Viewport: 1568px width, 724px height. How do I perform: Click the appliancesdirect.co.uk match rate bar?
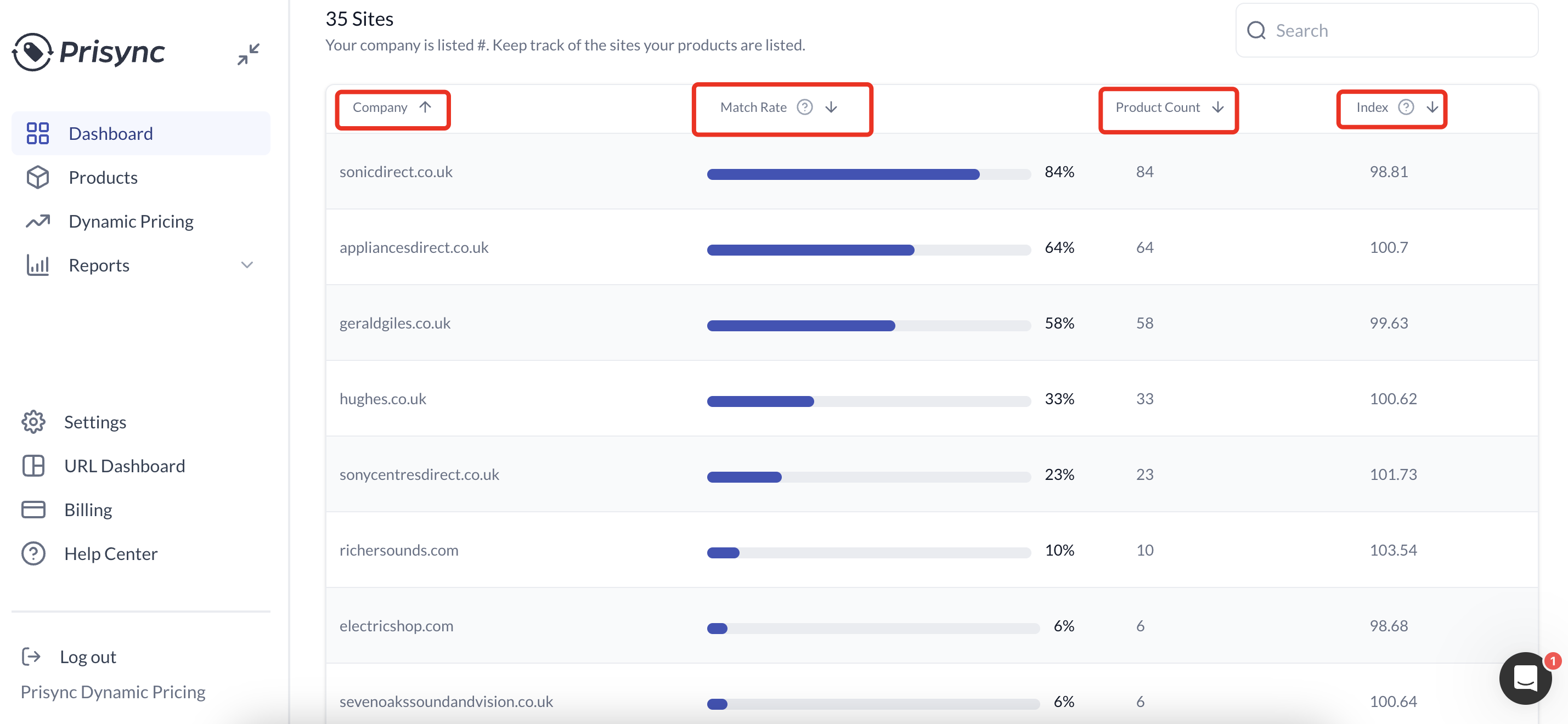pyautogui.click(x=868, y=250)
